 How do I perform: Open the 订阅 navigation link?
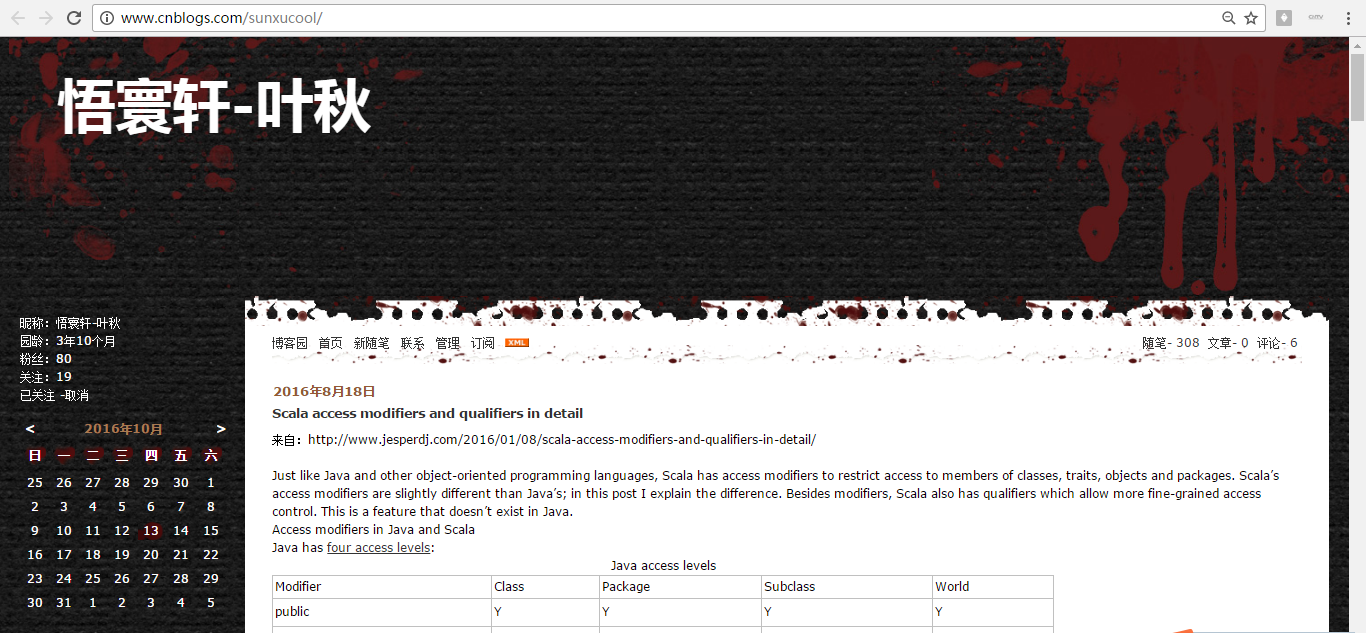483,343
